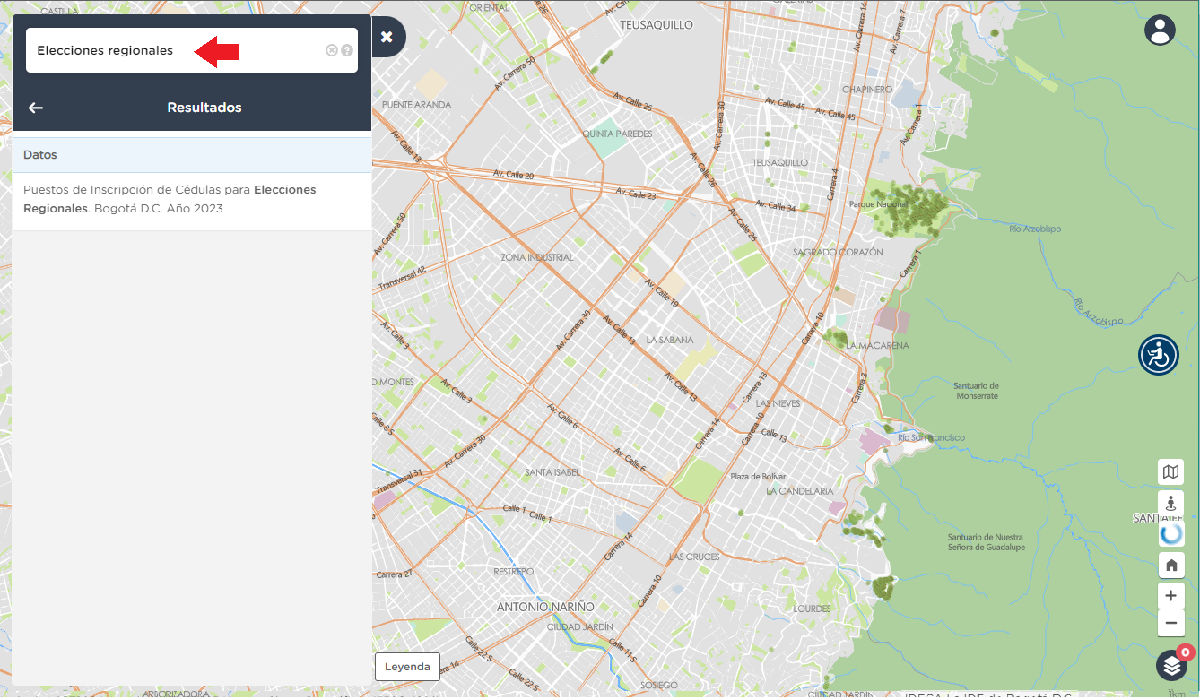Clear the search text with the small X icon
This screenshot has width=1200, height=697.
click(331, 50)
